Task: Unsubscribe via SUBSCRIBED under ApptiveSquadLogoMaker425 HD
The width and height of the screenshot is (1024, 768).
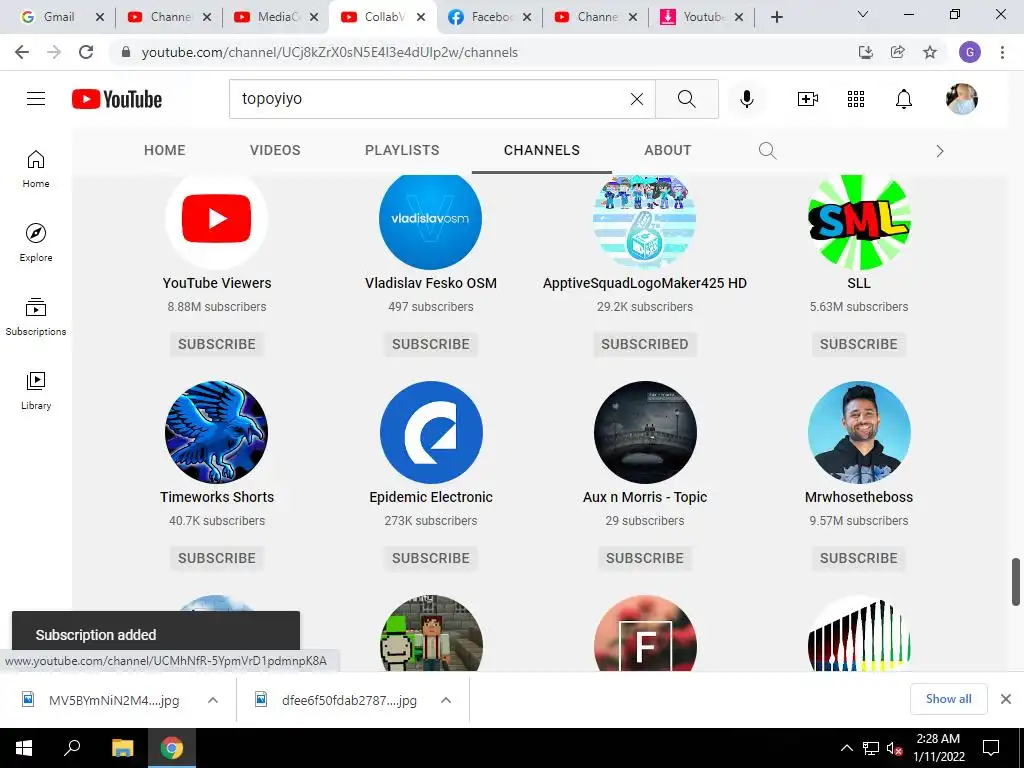Action: point(645,344)
